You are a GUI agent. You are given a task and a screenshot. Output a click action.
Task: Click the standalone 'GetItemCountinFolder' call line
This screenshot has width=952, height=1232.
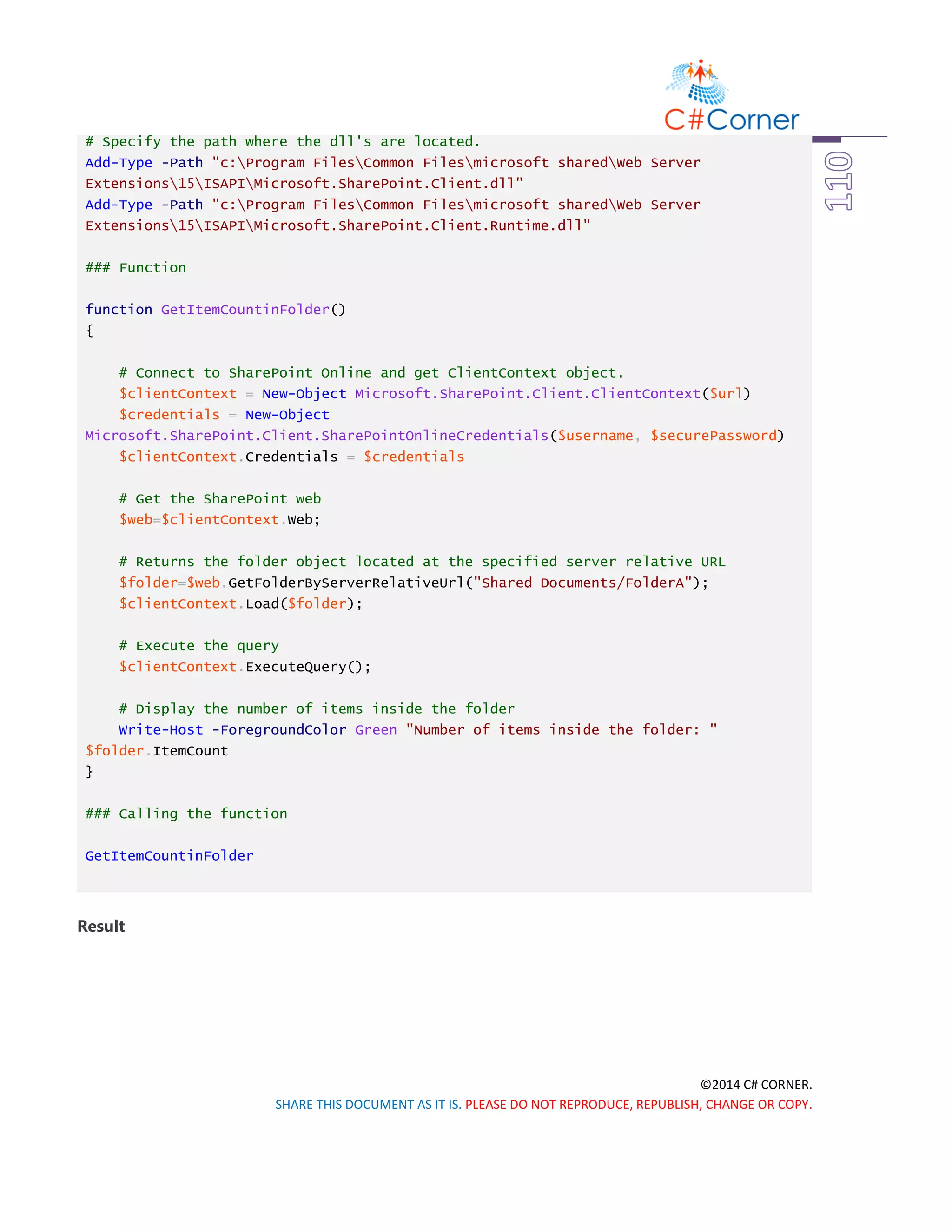(169, 856)
